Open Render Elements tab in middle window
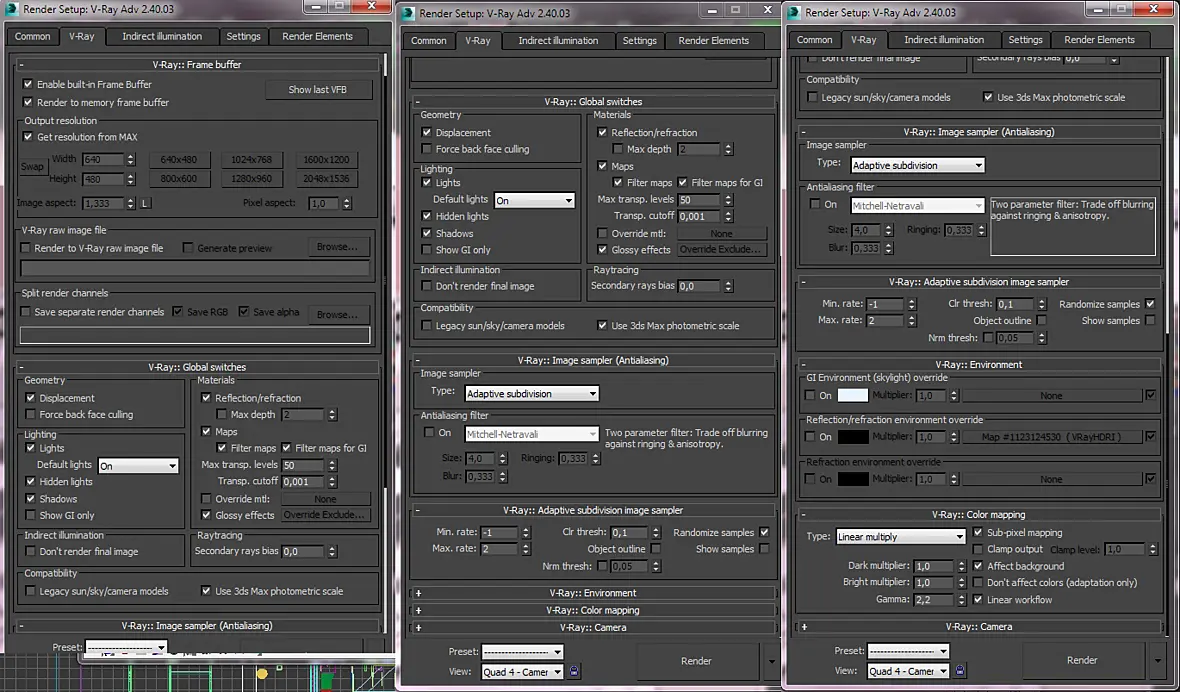The width and height of the screenshot is (1180, 692). click(713, 41)
